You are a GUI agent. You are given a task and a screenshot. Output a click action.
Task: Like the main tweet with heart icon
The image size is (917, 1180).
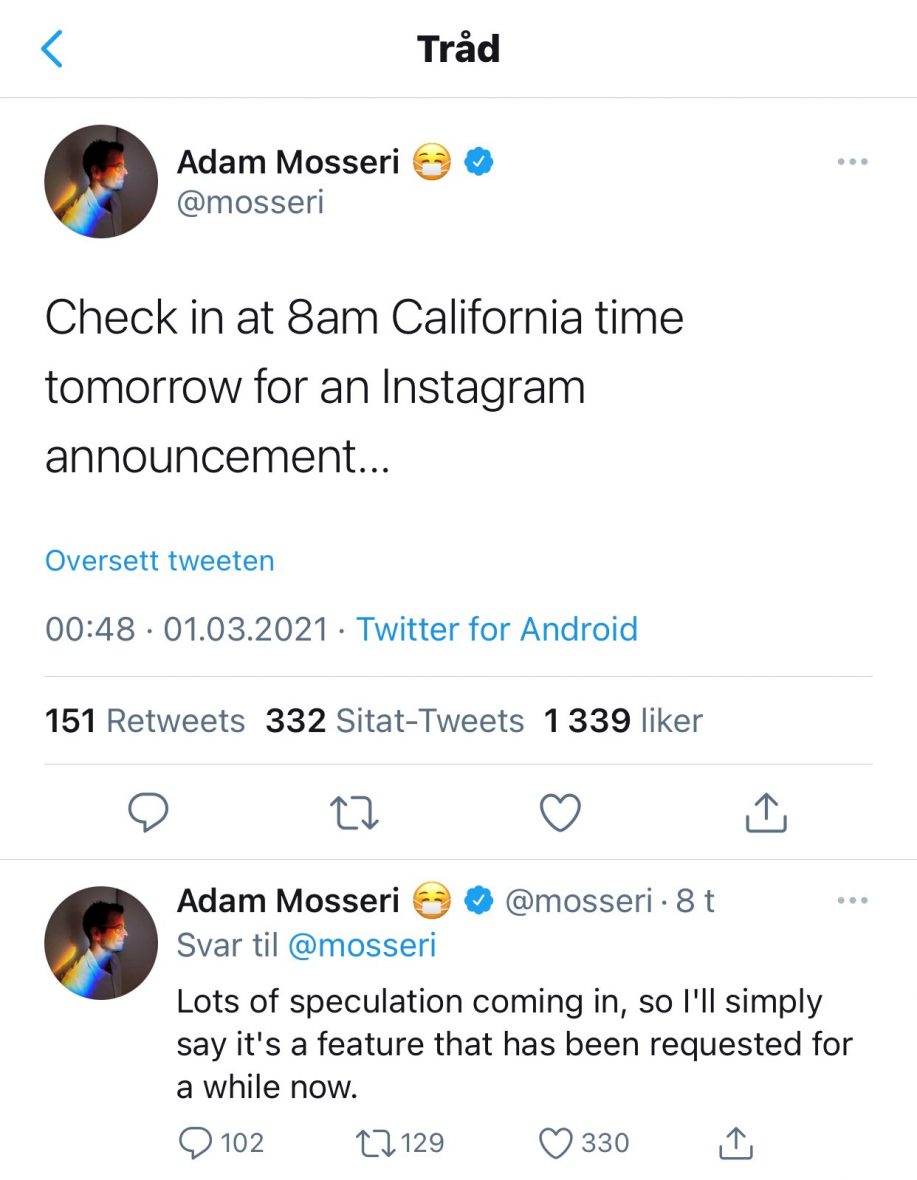click(x=560, y=813)
